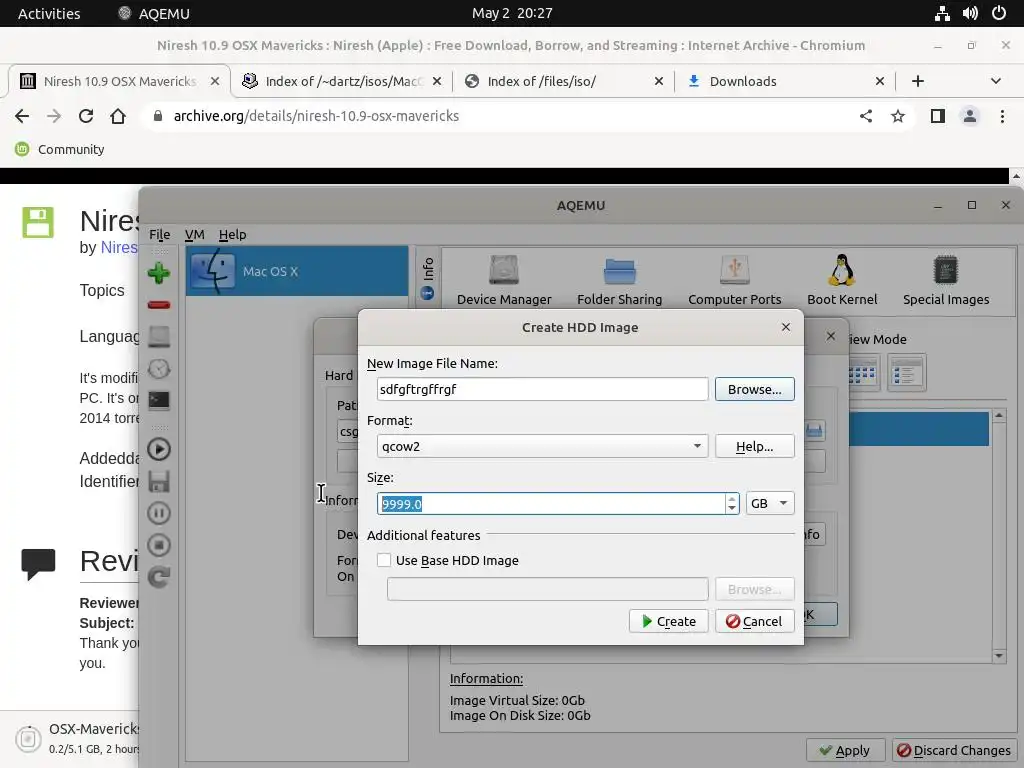This screenshot has height=768, width=1024.
Task: Open Chromium three-dot menu
Action: (x=1002, y=116)
